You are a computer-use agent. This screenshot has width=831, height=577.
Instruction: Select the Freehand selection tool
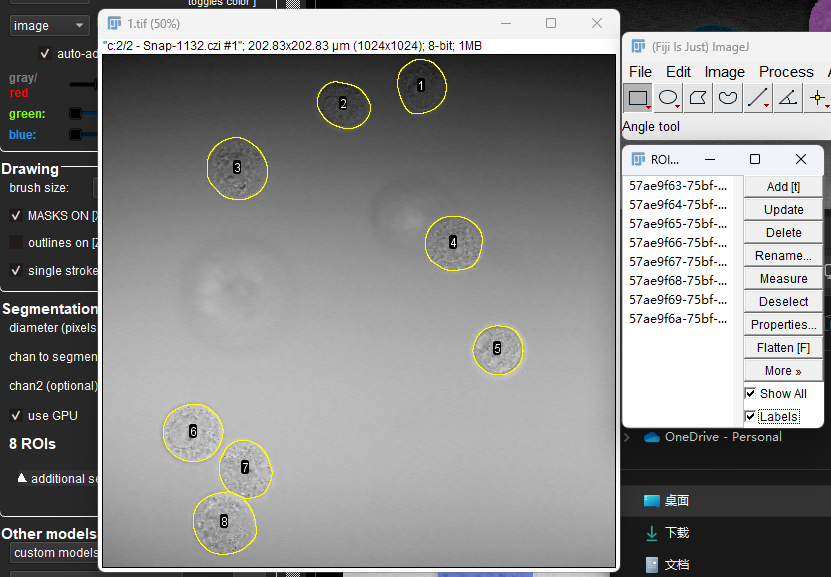(x=728, y=98)
